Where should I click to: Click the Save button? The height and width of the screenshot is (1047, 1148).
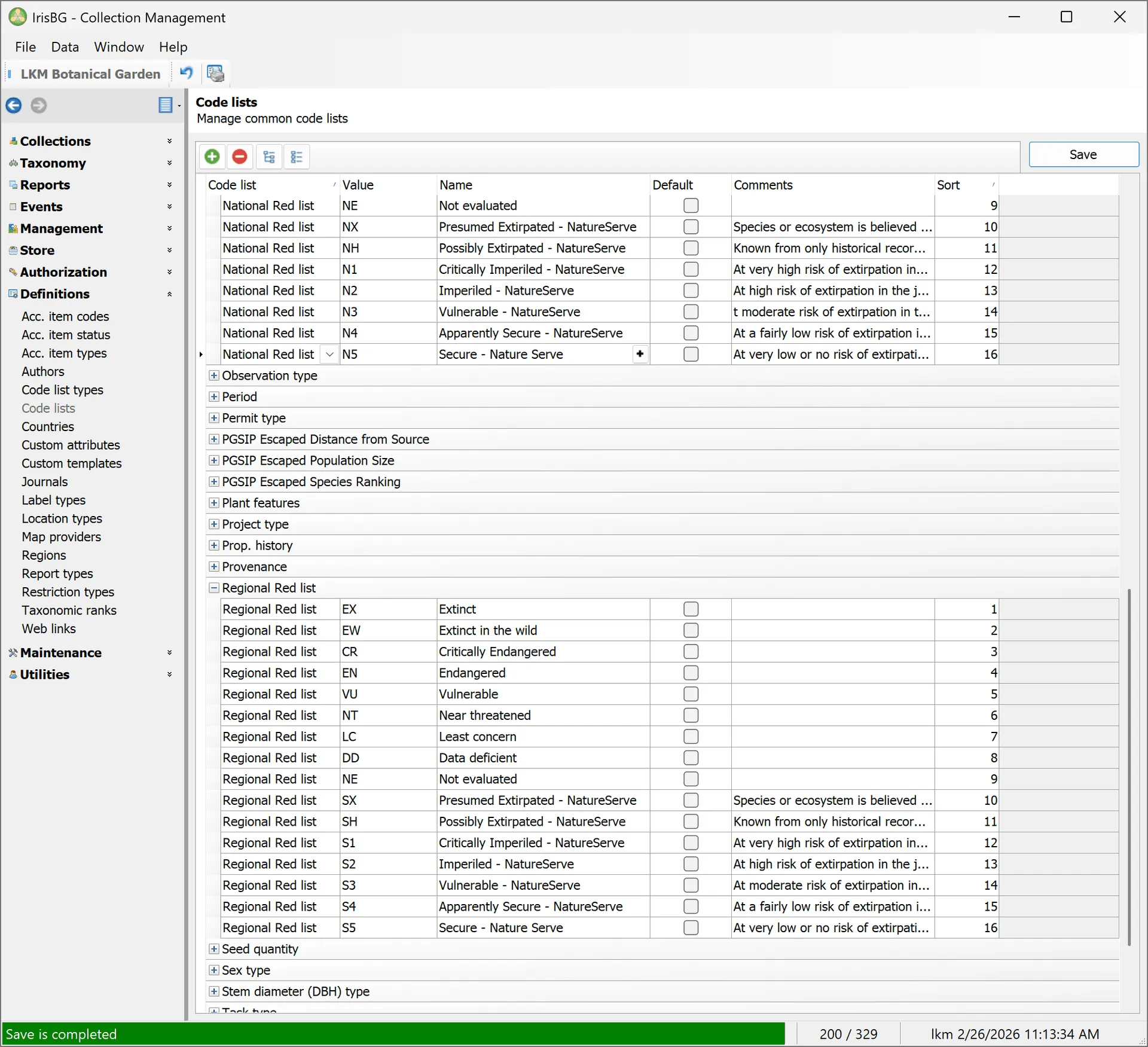1083,154
